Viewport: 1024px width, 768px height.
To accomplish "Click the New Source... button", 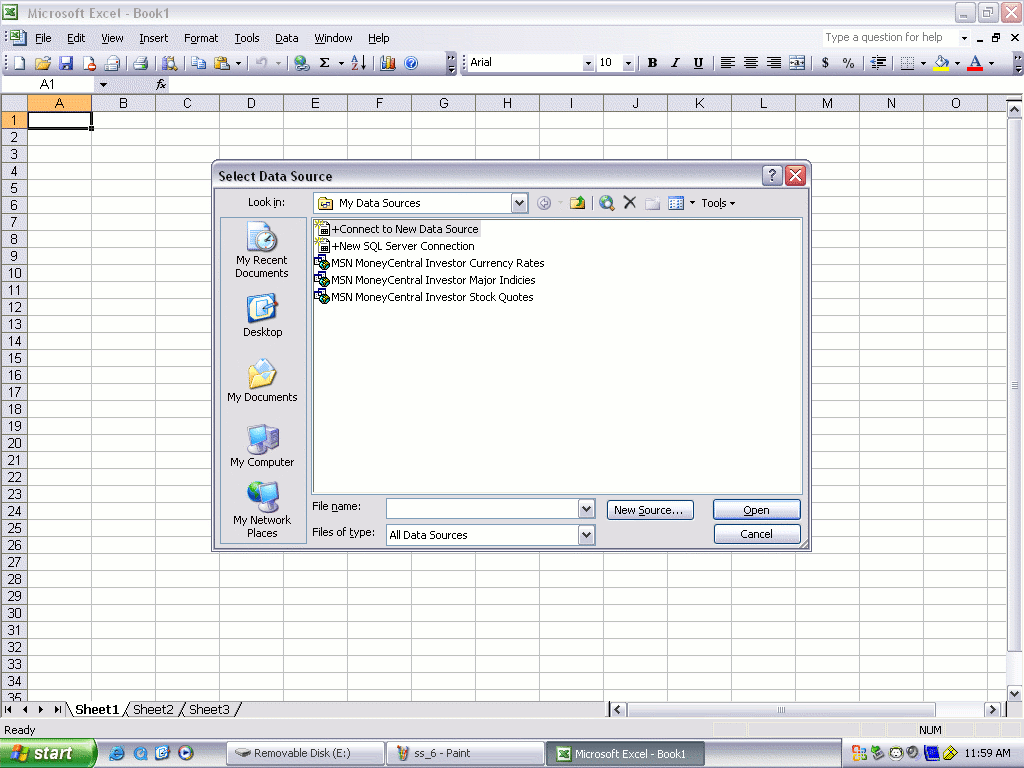I will (649, 510).
